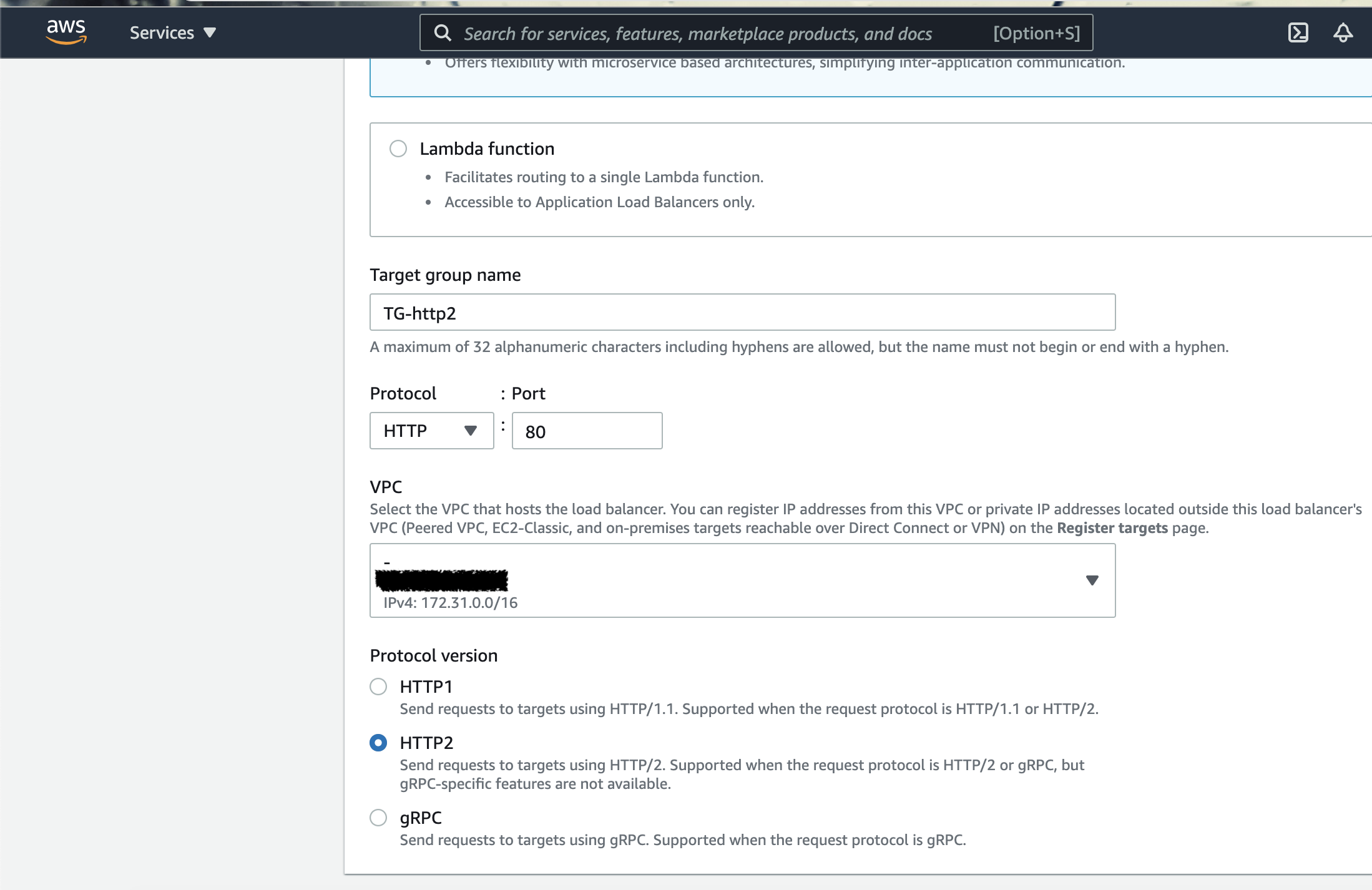Click the IPv4 172.31.0.0/16 VPC entry
This screenshot has height=890, width=1372.
pyautogui.click(x=450, y=602)
